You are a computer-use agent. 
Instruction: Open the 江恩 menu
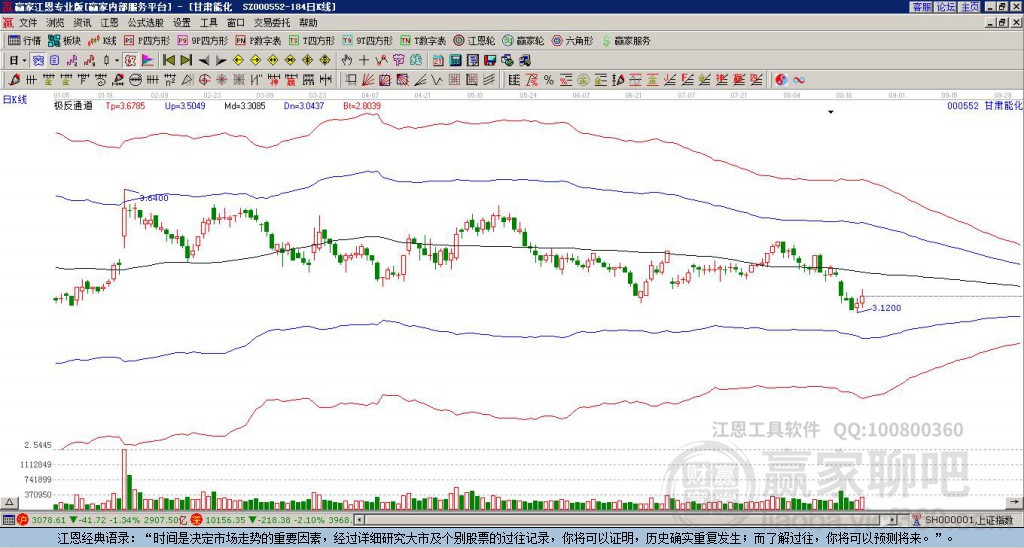pos(109,23)
